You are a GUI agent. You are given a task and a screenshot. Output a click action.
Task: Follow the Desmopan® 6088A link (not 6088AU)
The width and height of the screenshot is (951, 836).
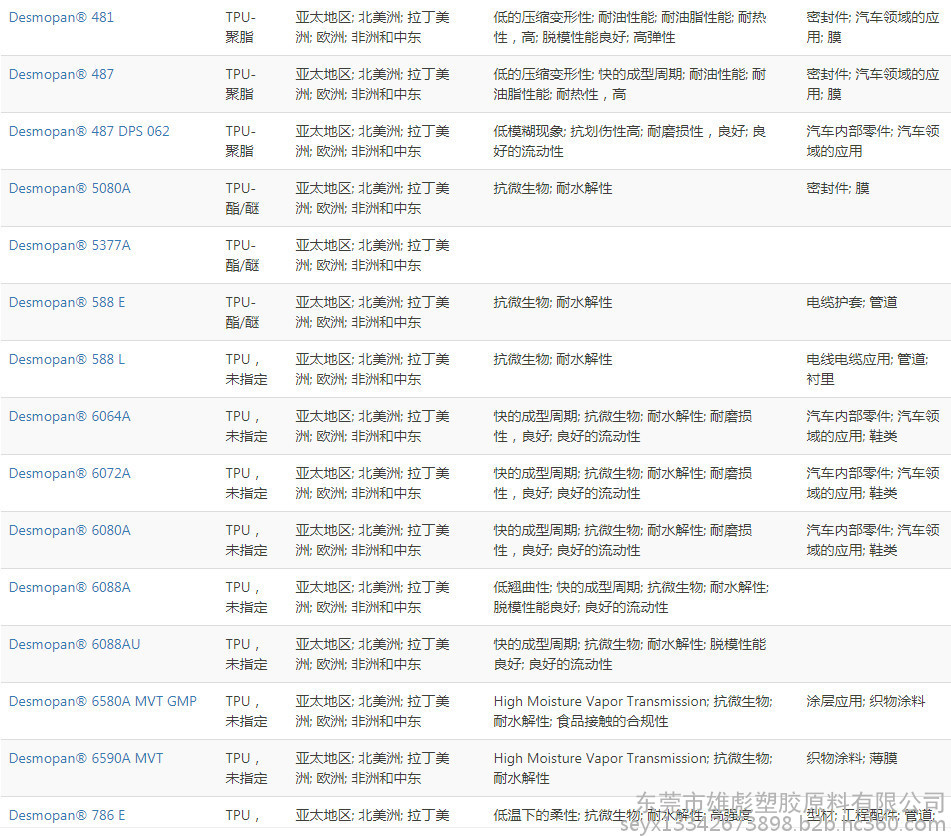(70, 588)
